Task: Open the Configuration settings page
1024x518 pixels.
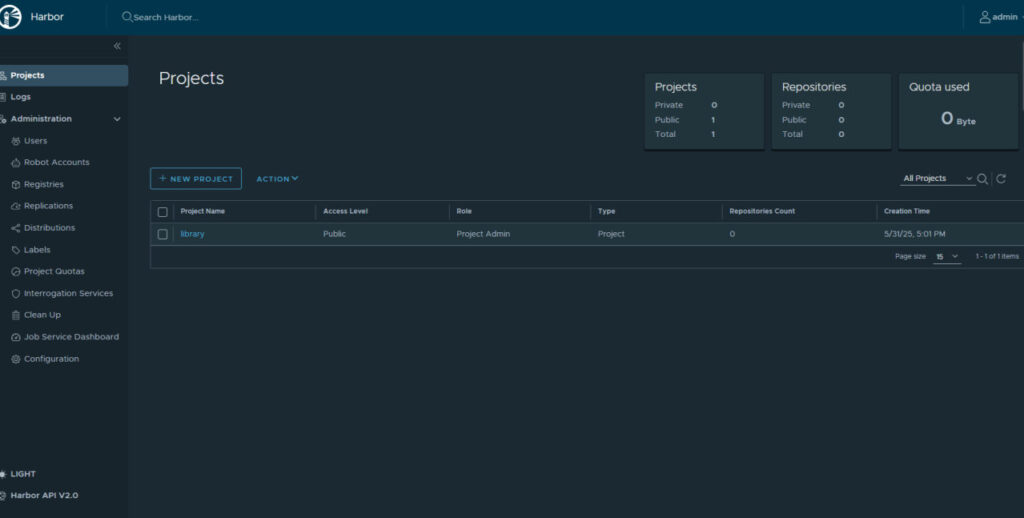Action: (51, 359)
